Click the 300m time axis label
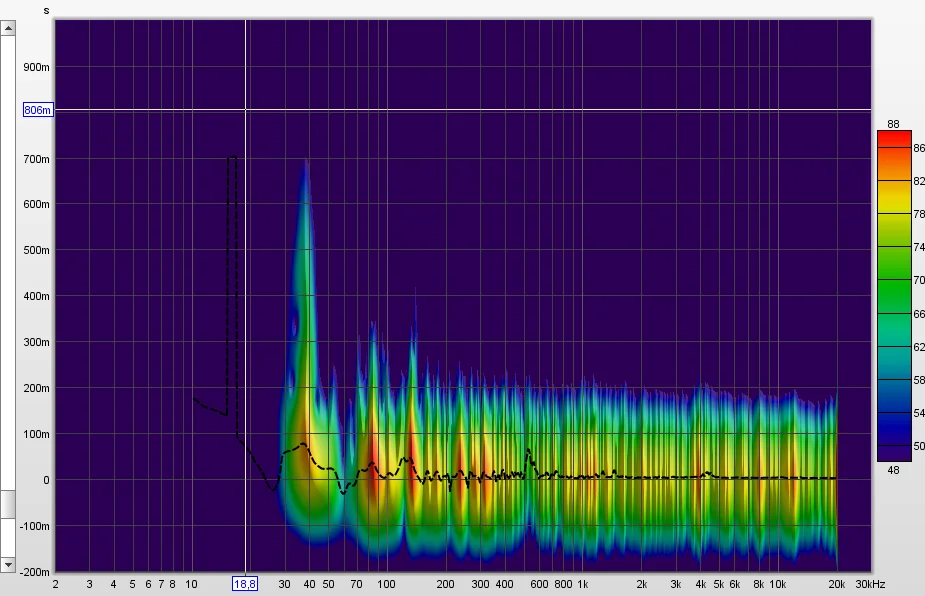 click(36, 342)
